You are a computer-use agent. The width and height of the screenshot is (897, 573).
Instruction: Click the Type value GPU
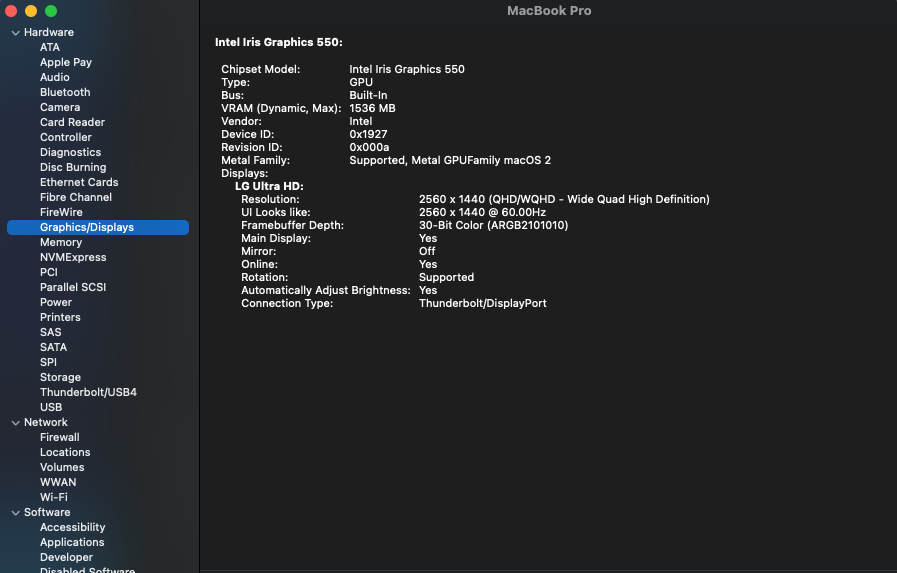(361, 82)
